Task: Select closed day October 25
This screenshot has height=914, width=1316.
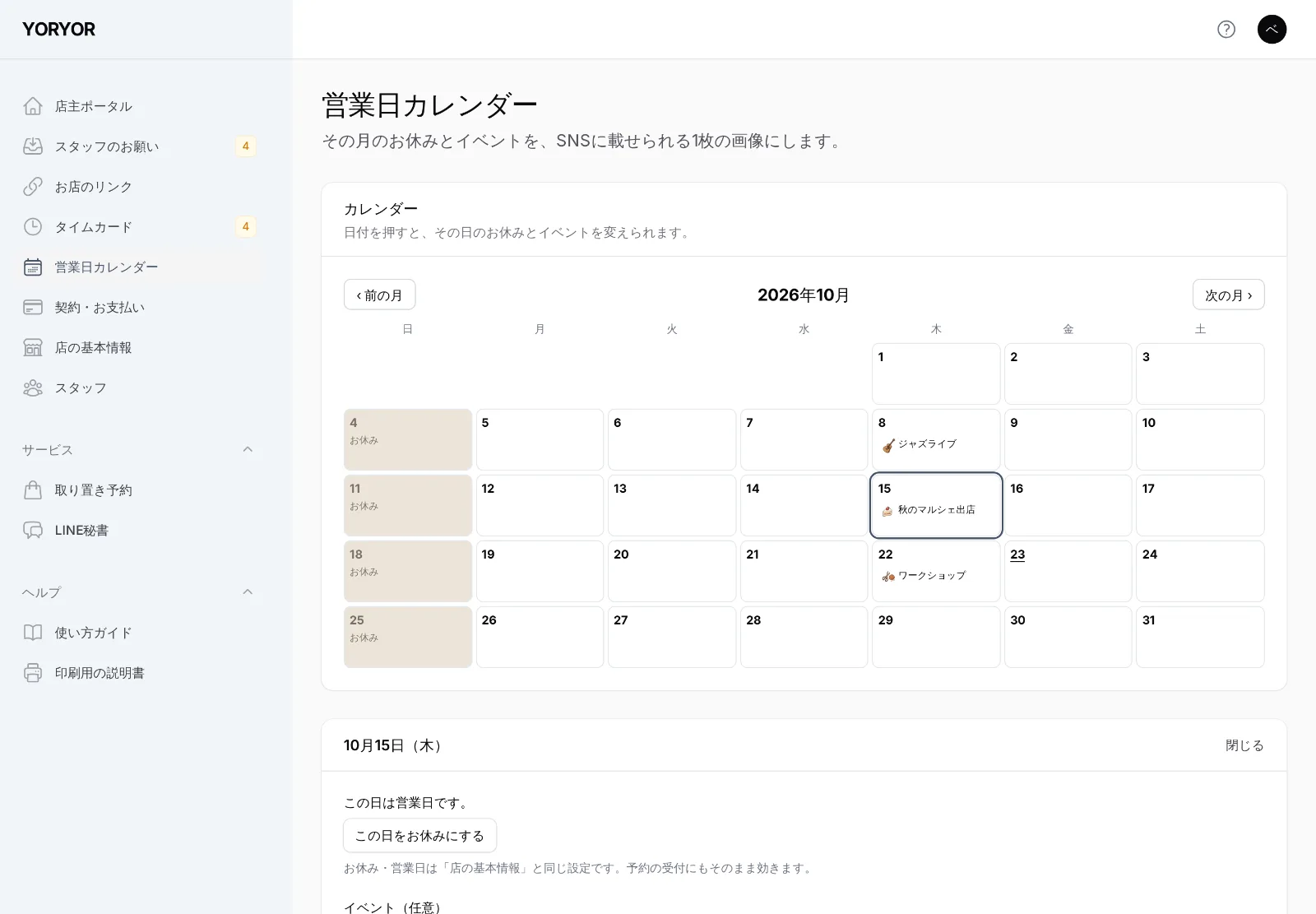Action: tap(408, 637)
